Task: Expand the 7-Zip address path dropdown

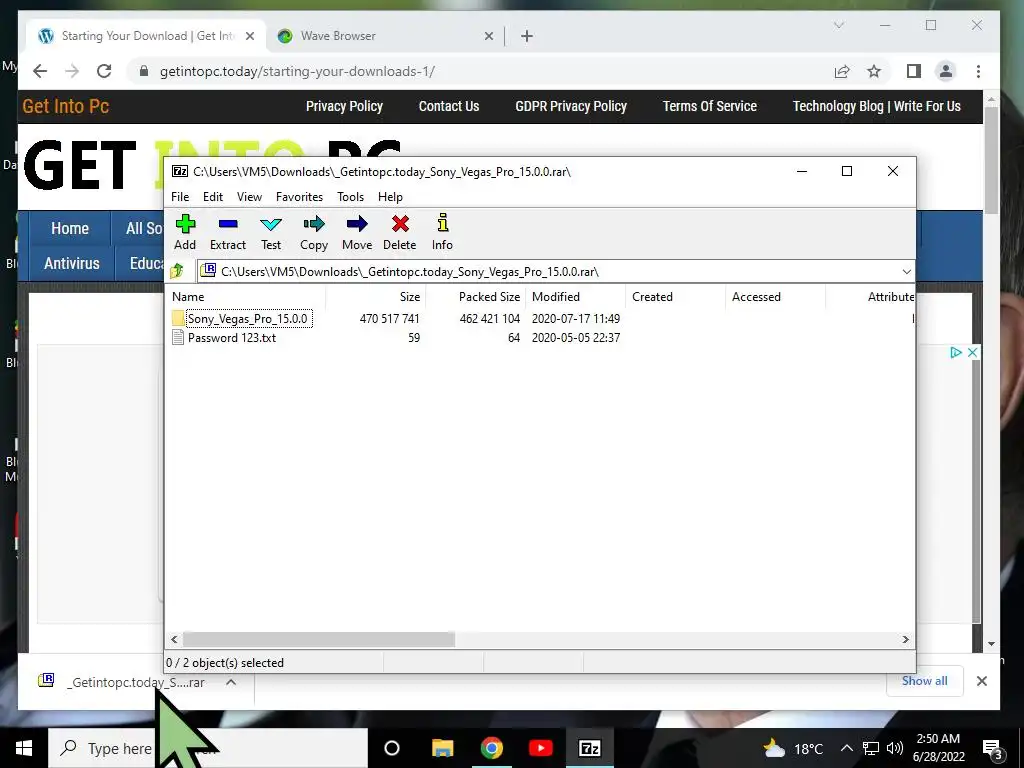Action: (x=906, y=271)
